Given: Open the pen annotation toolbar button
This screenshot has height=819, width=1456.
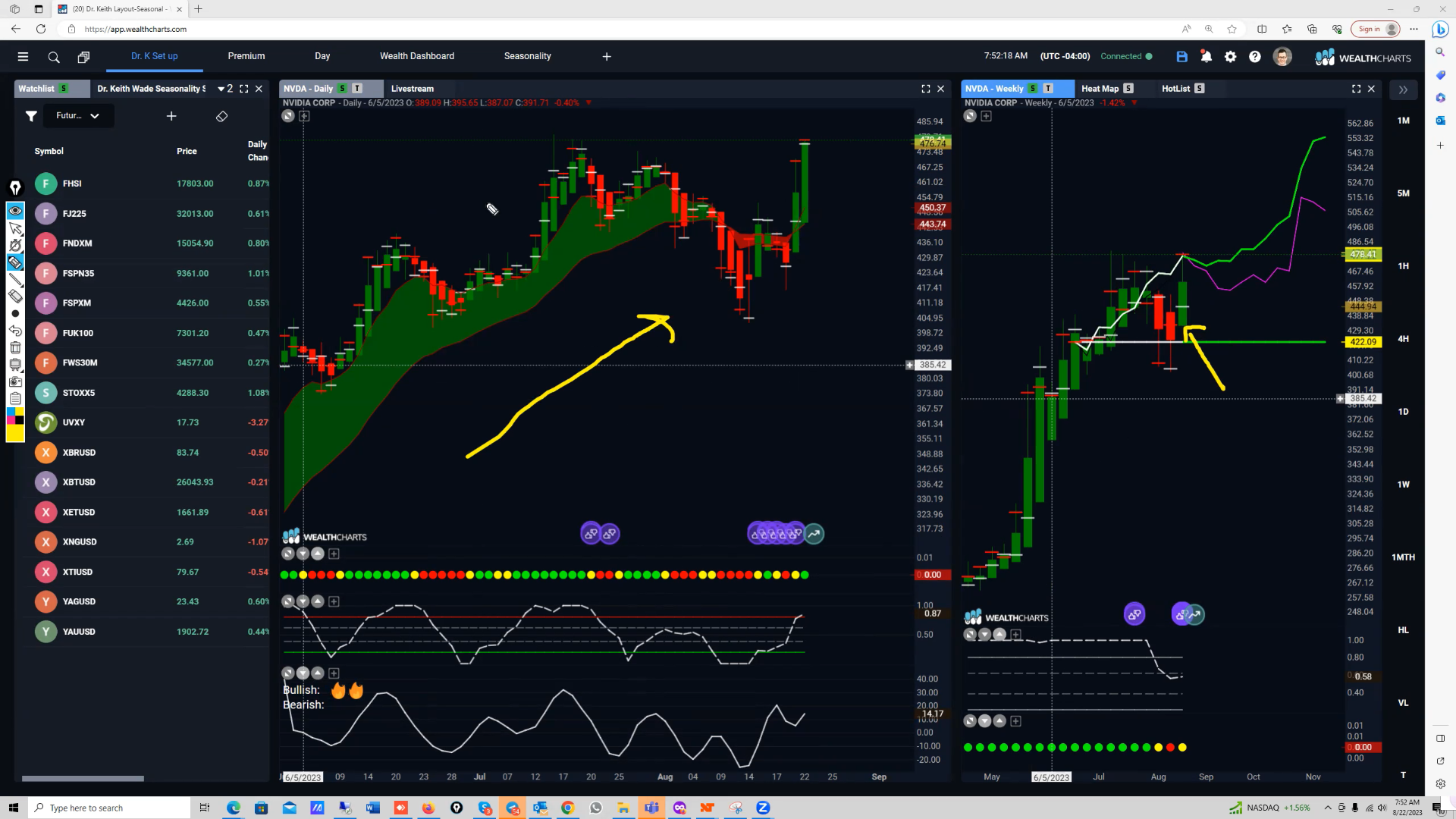Looking at the screenshot, I should click(15, 187).
